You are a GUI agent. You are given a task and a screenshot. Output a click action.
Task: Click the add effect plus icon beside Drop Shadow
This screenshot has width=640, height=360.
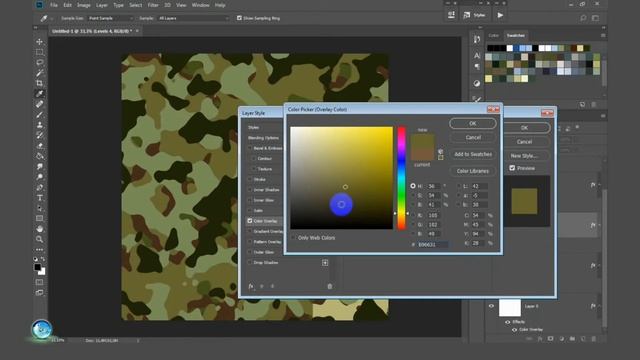325,263
